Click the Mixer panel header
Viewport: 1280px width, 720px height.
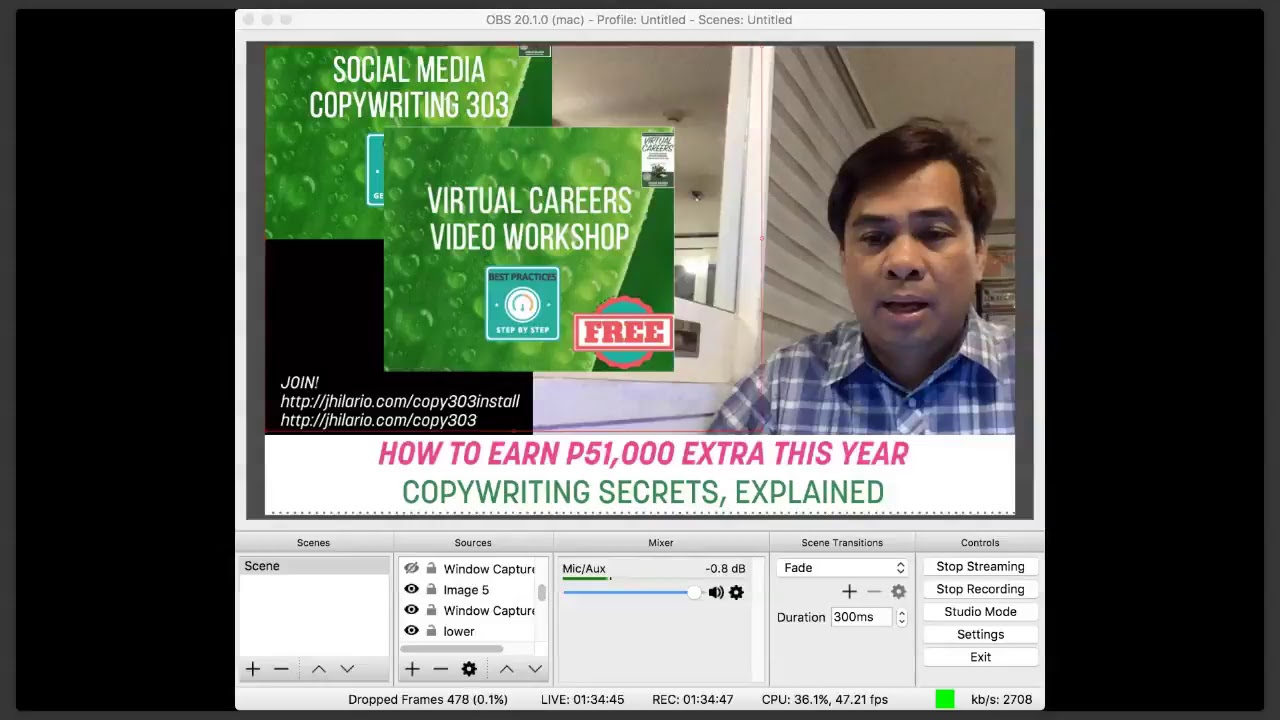(x=661, y=543)
